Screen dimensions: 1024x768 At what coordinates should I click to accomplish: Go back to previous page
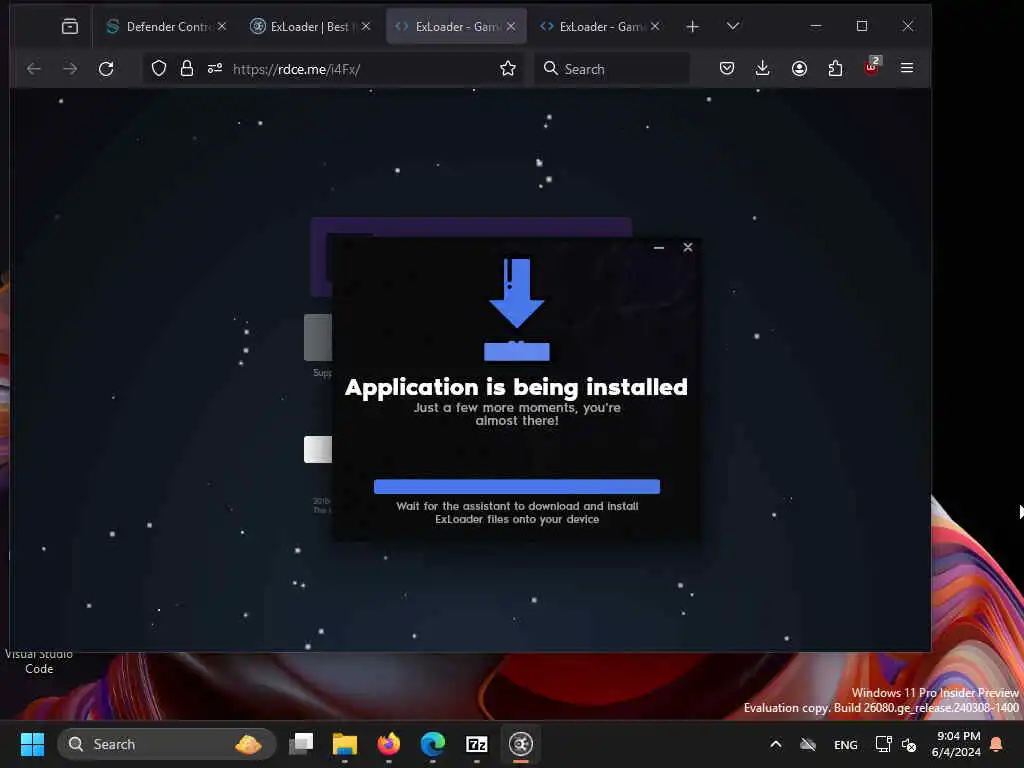tap(34, 69)
